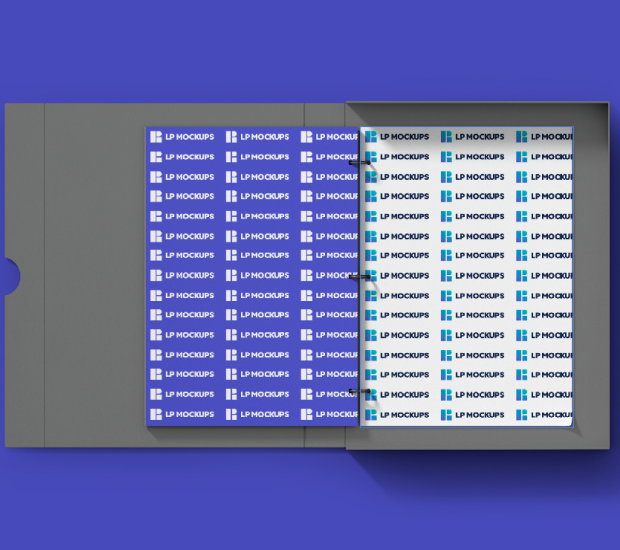Click the curled bottom-right corner of white page
620x550 pixels.
(566, 420)
